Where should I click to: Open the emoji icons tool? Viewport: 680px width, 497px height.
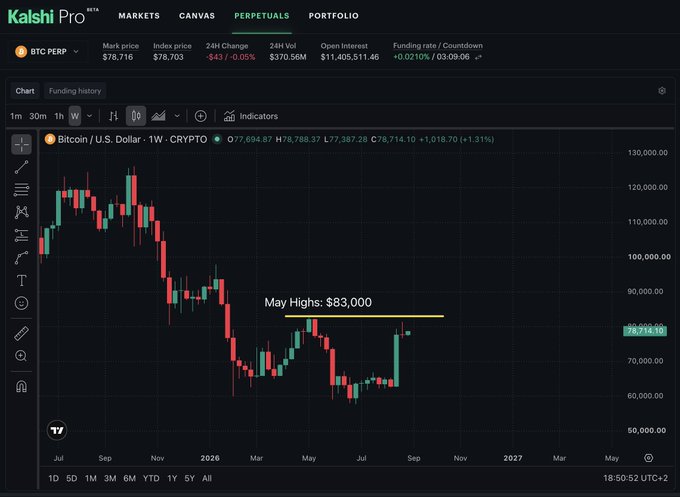tap(21, 303)
